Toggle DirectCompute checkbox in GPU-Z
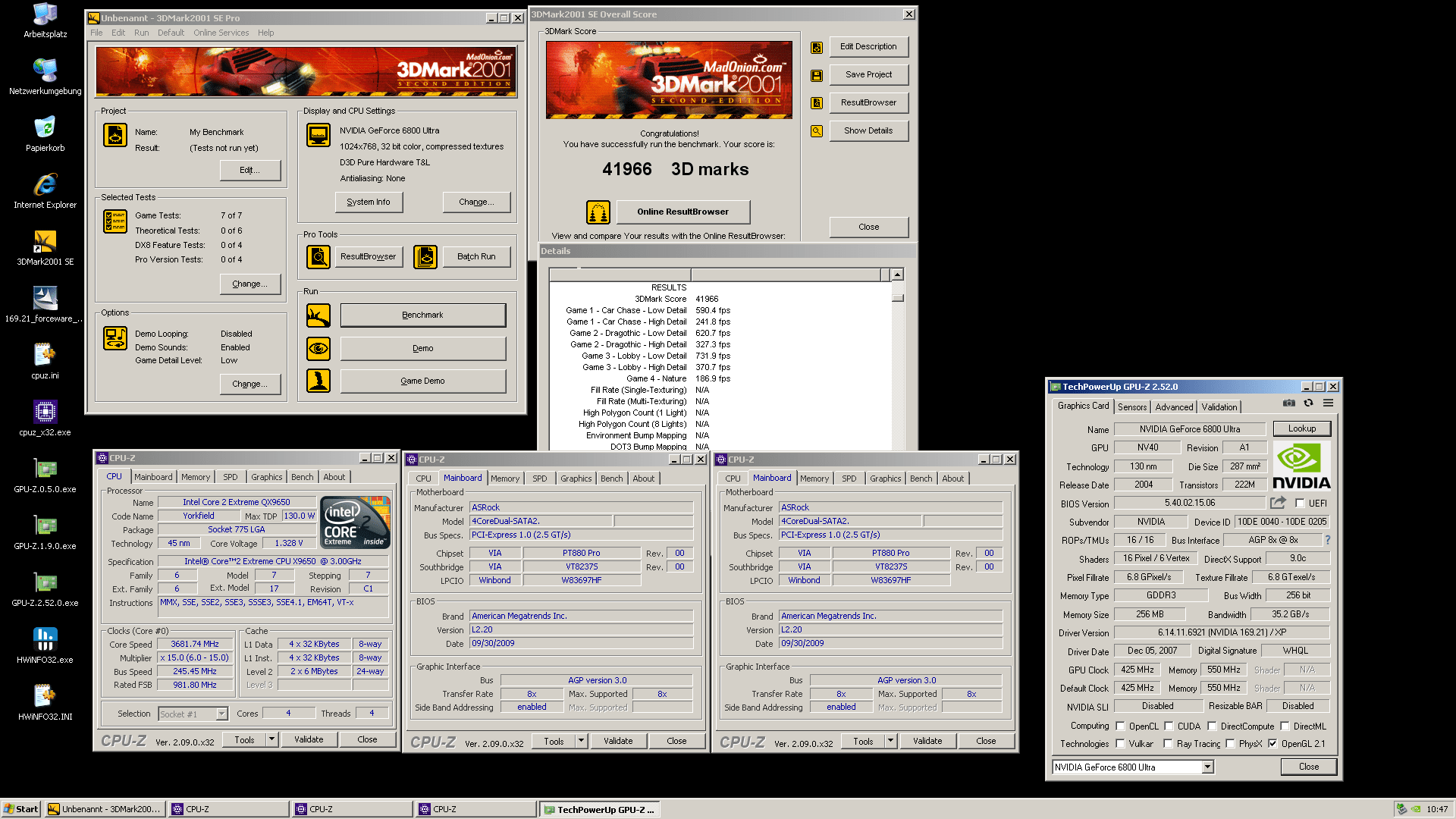This screenshot has width=1456, height=819. pos(1212,726)
